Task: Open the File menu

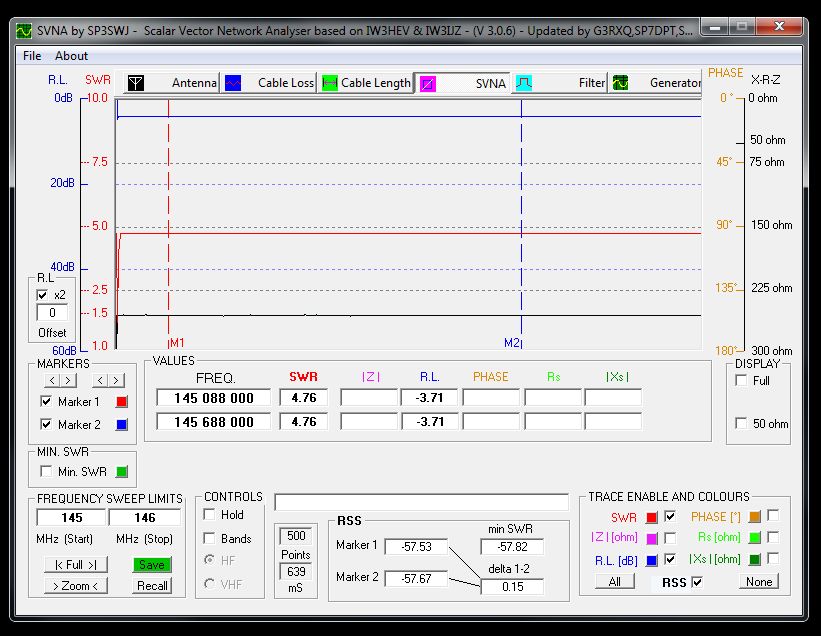Action: point(32,56)
